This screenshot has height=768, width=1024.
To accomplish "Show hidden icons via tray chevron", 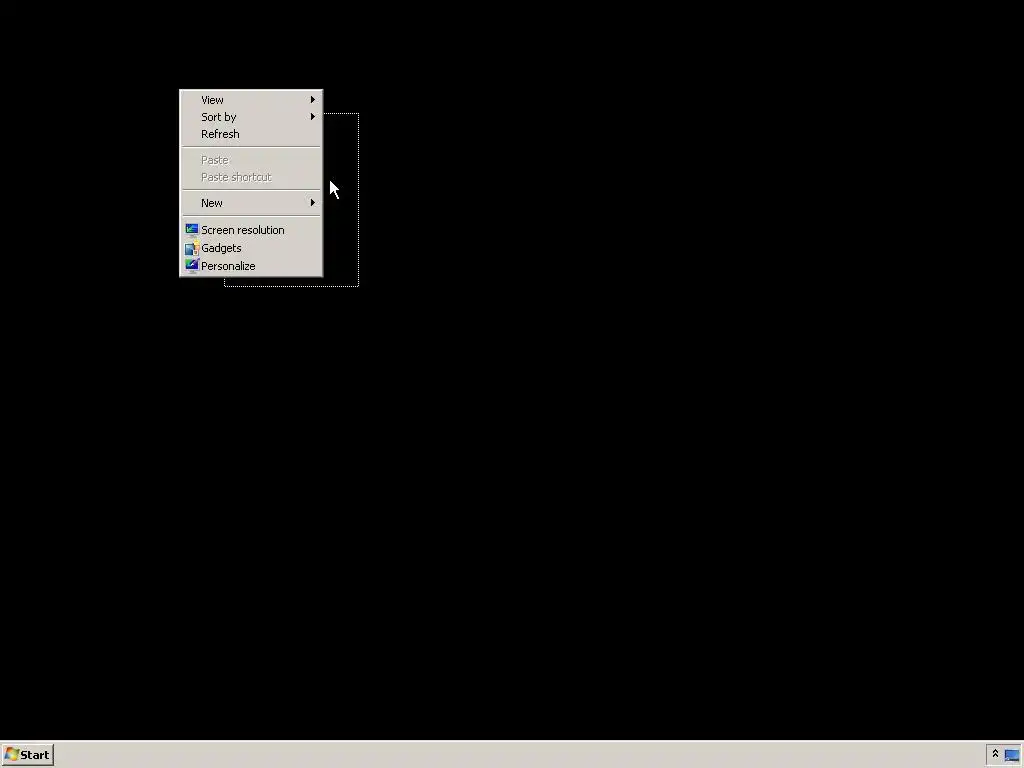I will click(995, 754).
